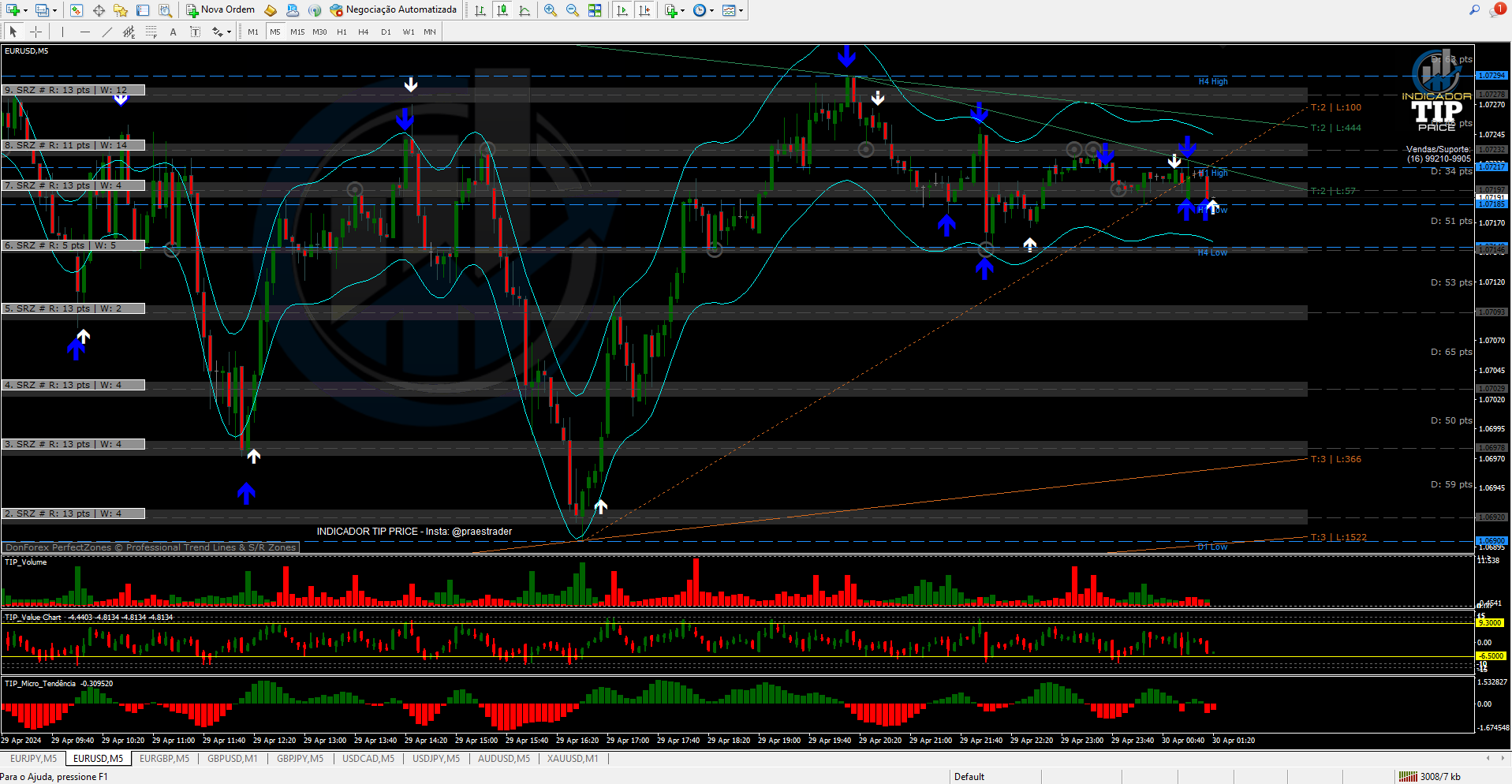Click the Negociação Automatizada button
1512x784 pixels.
(x=394, y=10)
